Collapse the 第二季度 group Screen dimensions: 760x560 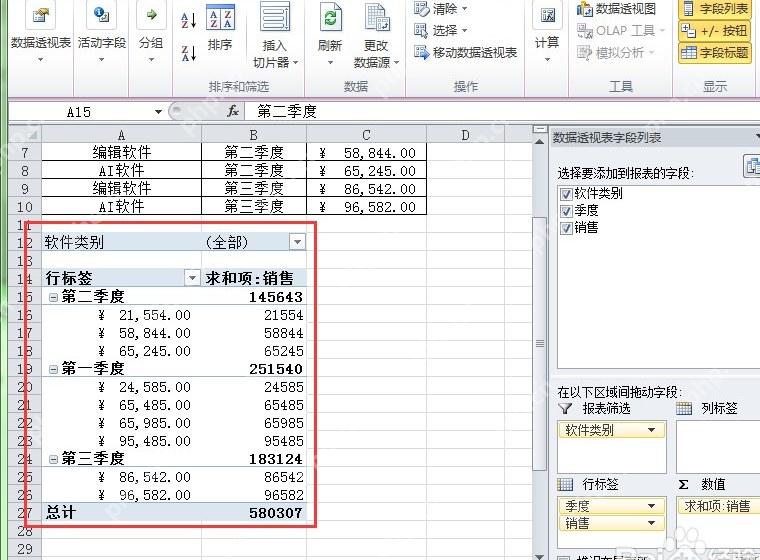point(53,297)
